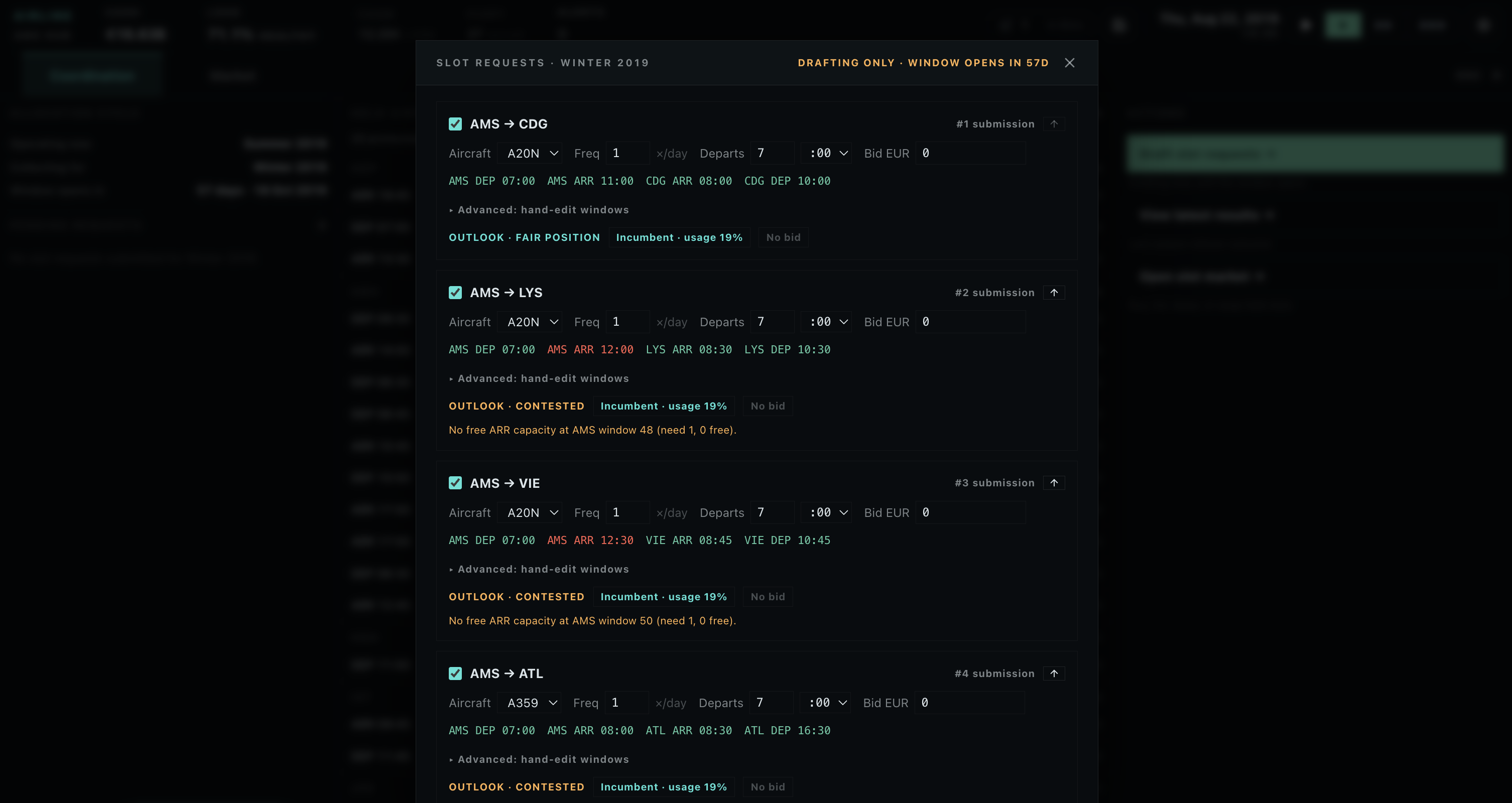This screenshot has width=1512, height=803.
Task: Uncheck the AMS → ATL route checkbox
Action: pos(455,674)
